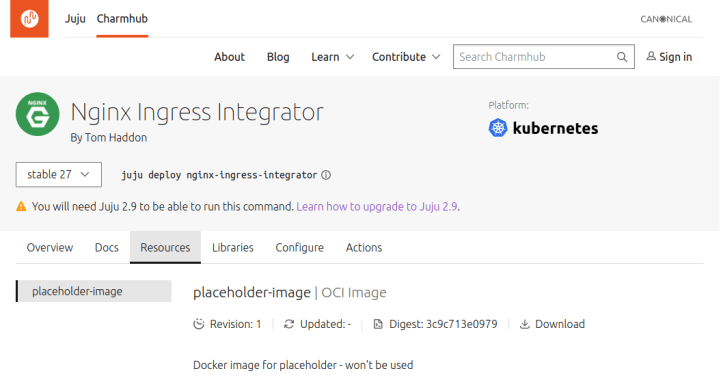Screen dimensions: 720x382
Task: Click the orange Juju logo icon
Action: coord(29,18)
